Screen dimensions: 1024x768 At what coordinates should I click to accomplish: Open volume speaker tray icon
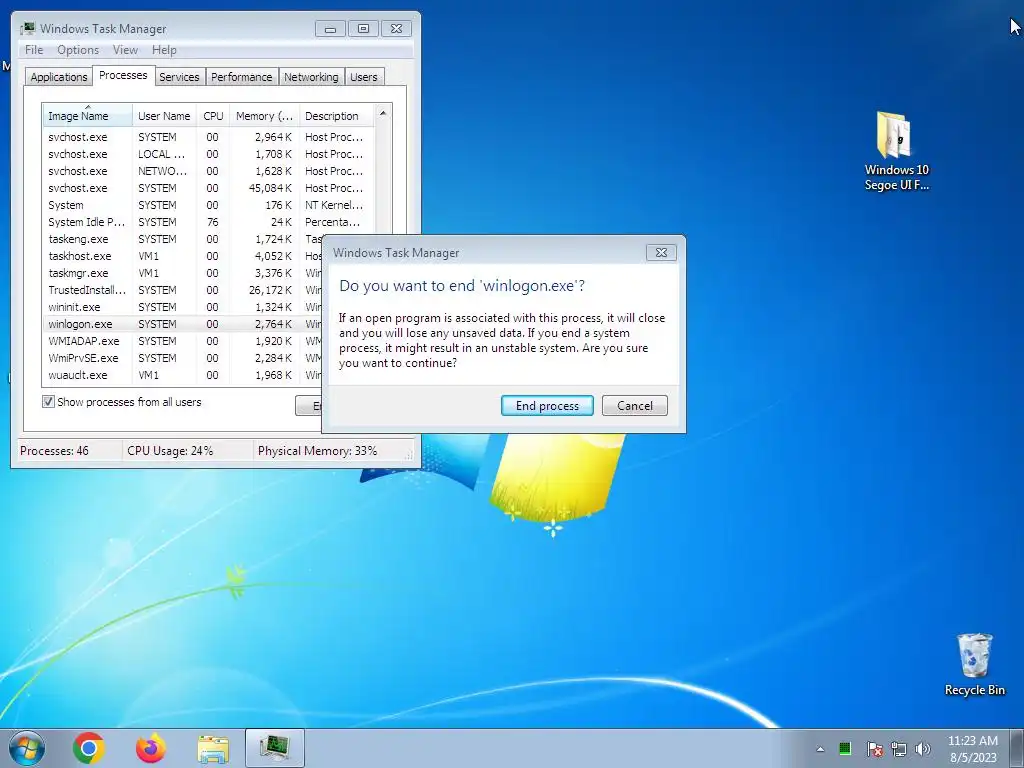pyautogui.click(x=923, y=749)
